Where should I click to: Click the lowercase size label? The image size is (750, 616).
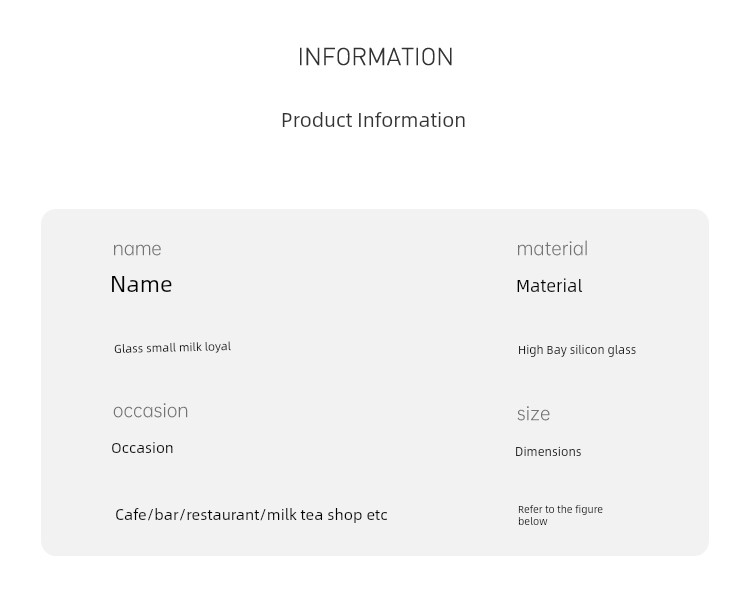pos(533,414)
